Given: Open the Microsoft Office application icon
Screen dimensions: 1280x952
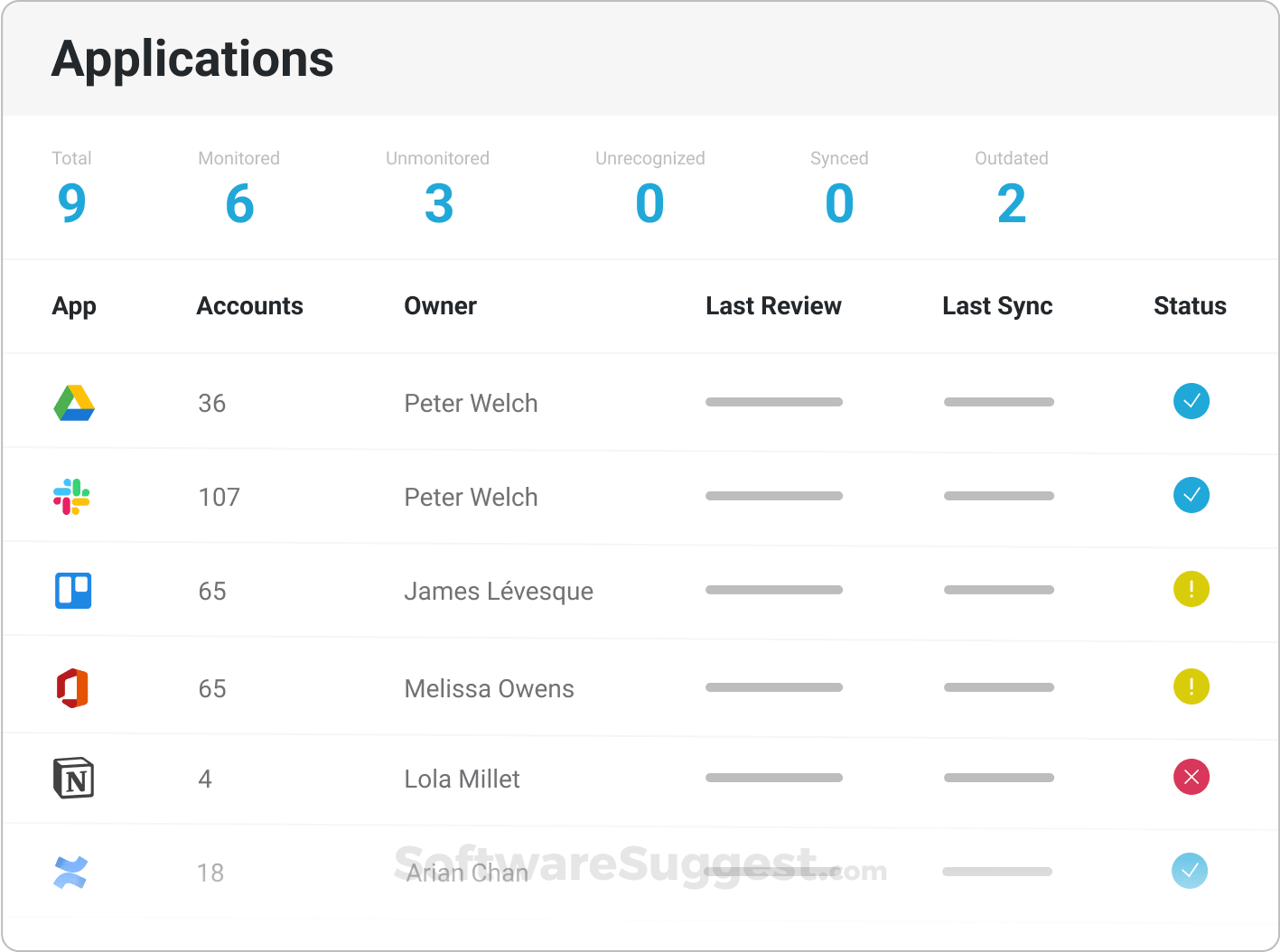Looking at the screenshot, I should 73,688.
